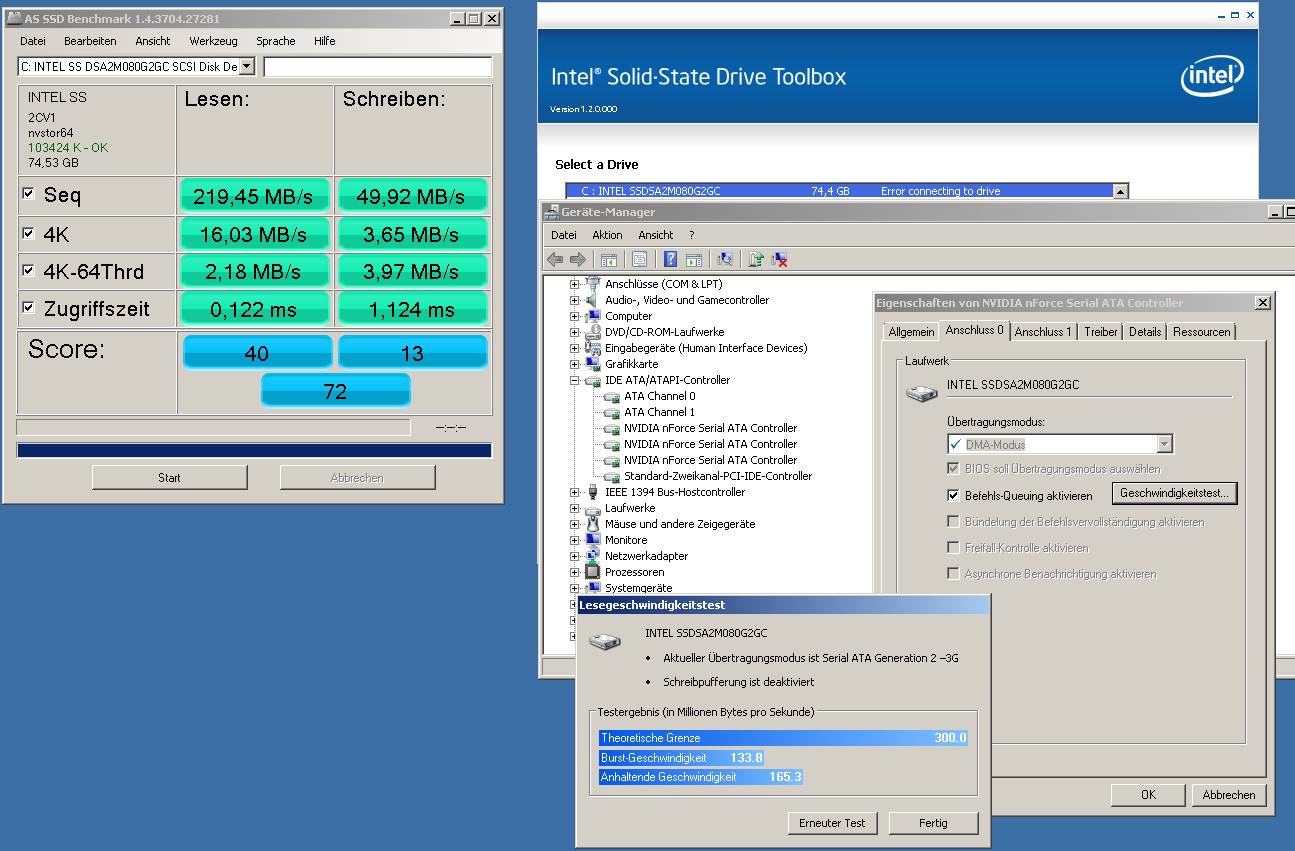Click the ATA Channel 0 device icon
Image resolution: width=1295 pixels, height=851 pixels.
(611, 396)
